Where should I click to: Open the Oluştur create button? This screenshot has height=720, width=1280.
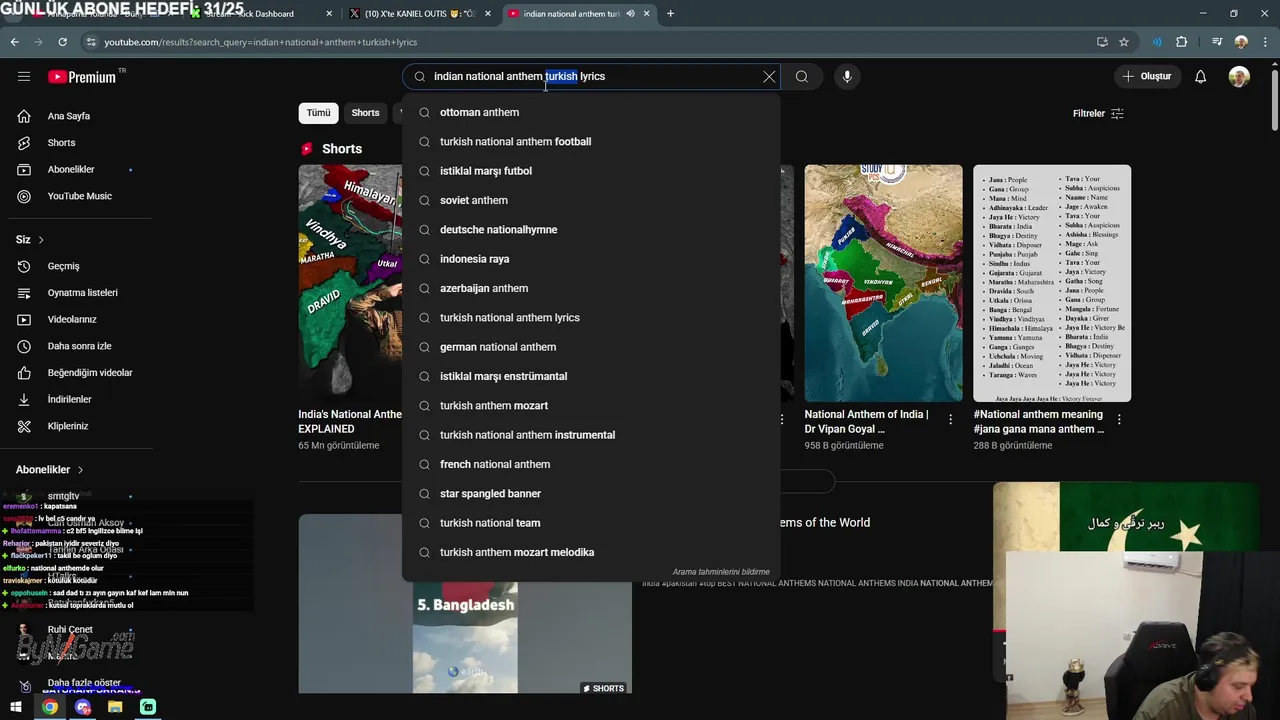pos(1147,77)
